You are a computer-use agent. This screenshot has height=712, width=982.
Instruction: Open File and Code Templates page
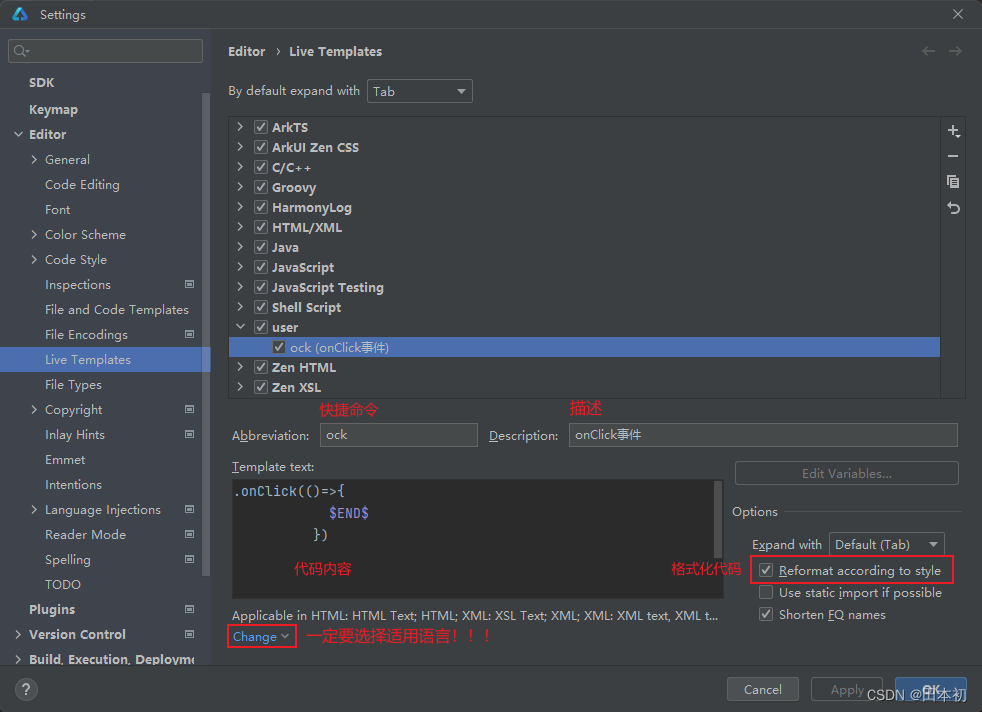(116, 309)
